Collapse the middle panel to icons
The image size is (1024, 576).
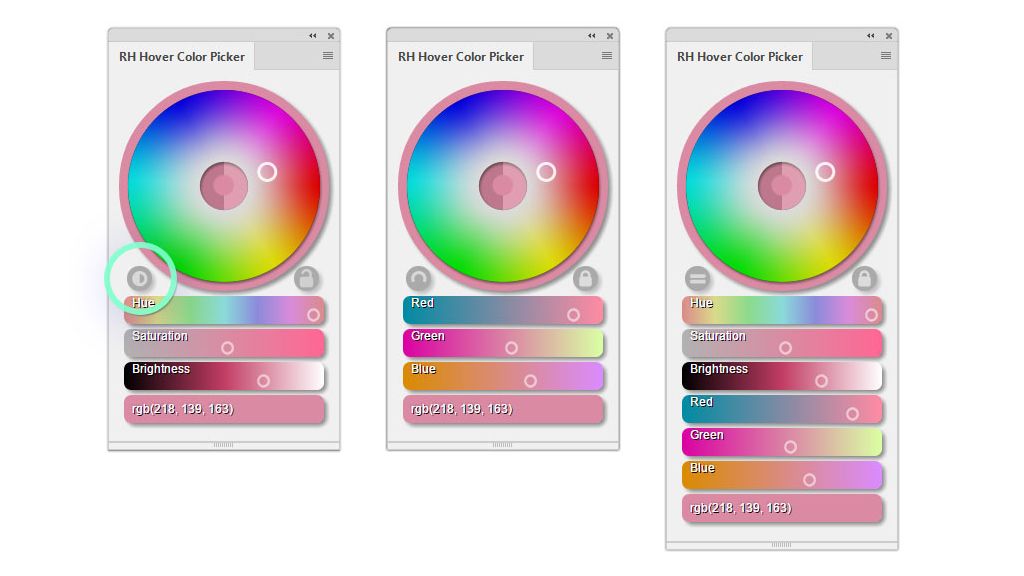click(591, 34)
